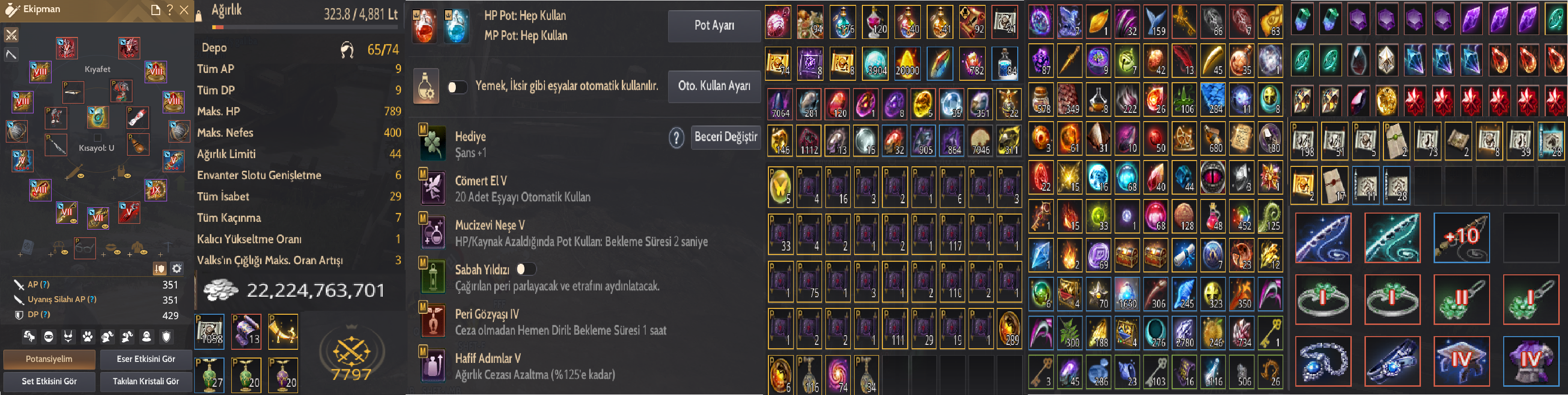Select the Hediye clover skill icon
The height and width of the screenshot is (395, 1568).
433,144
